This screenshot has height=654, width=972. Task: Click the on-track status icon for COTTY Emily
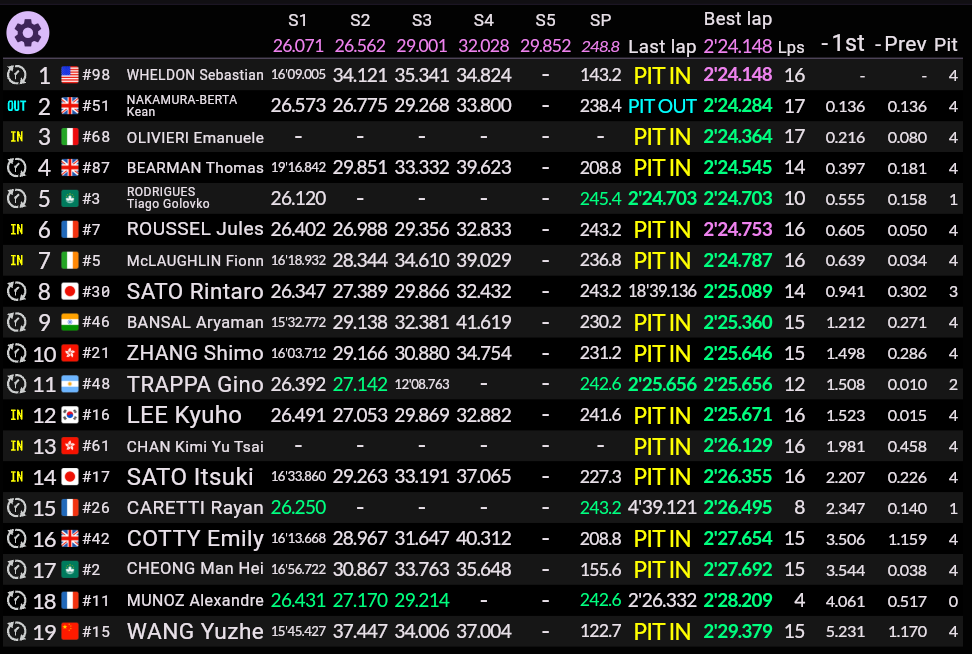tap(16, 540)
